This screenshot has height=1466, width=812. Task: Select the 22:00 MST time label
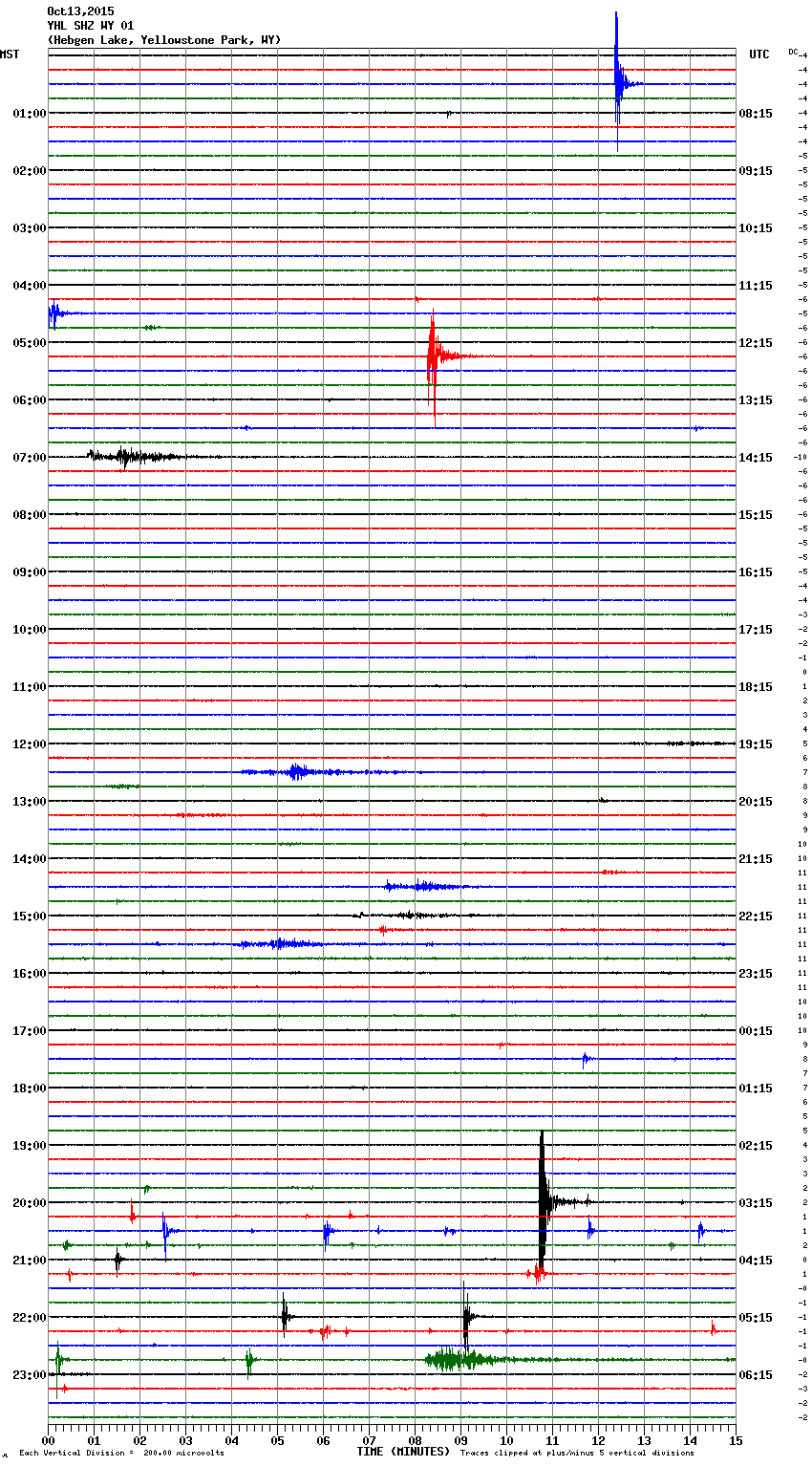(x=30, y=1318)
